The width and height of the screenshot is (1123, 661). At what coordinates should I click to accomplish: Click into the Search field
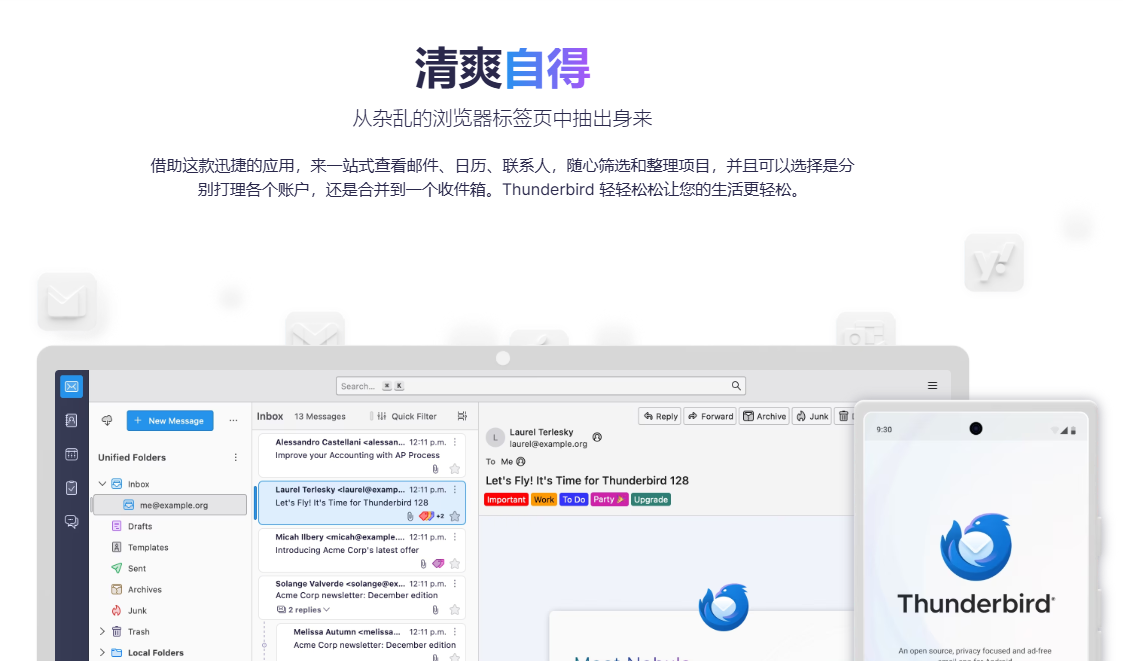pos(541,386)
